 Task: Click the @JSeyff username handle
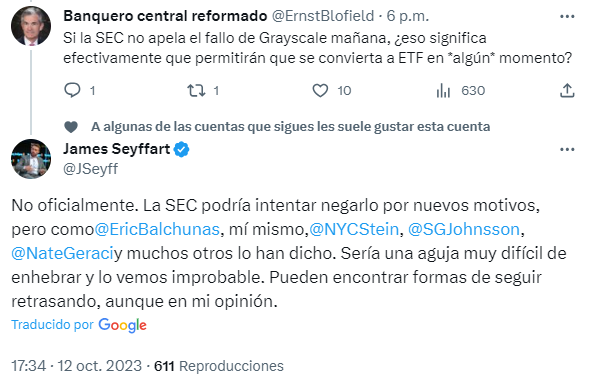click(x=90, y=169)
